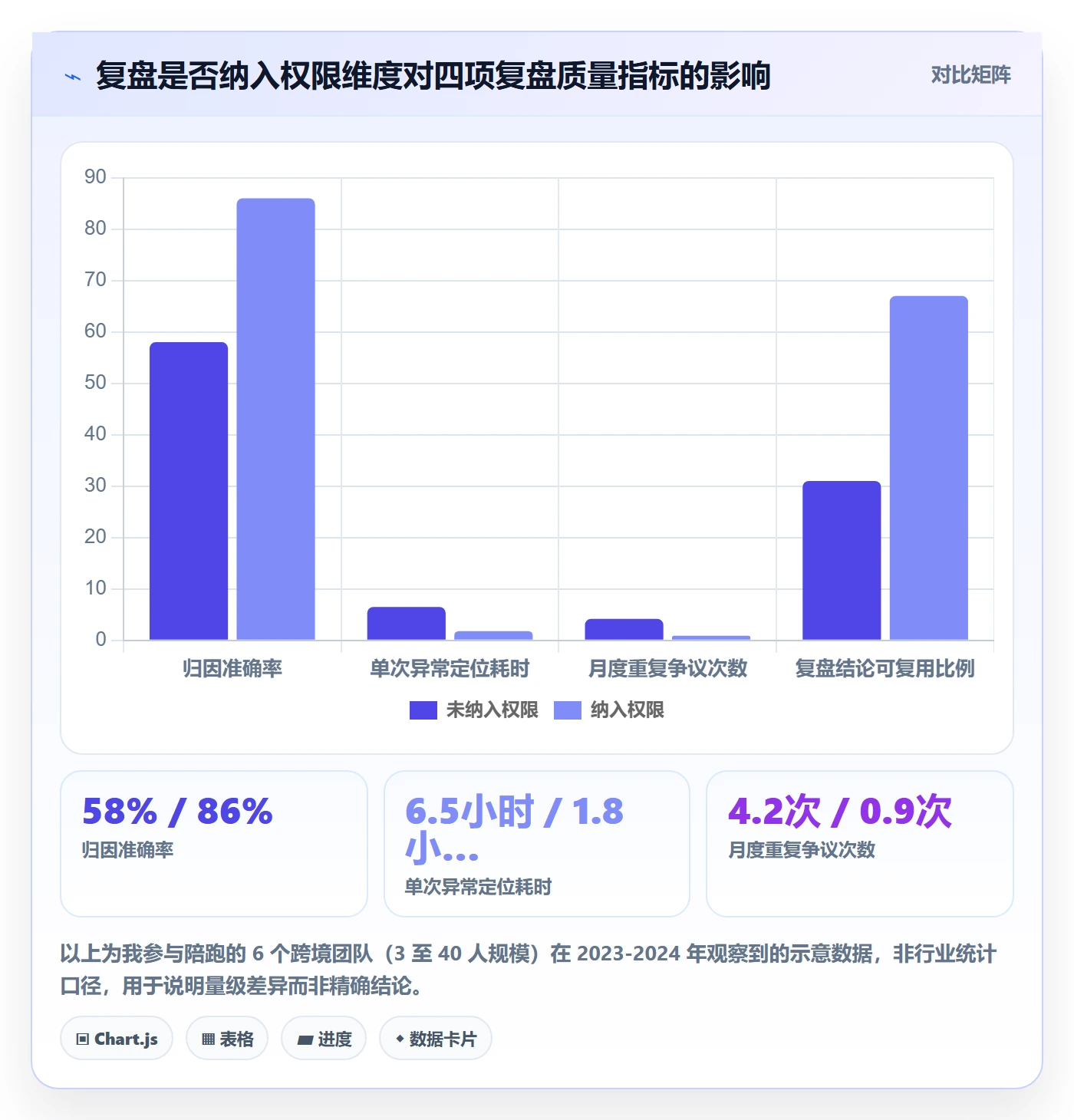Select the Chart.js tag chip
This screenshot has width=1074, height=1120.
click(x=117, y=1039)
